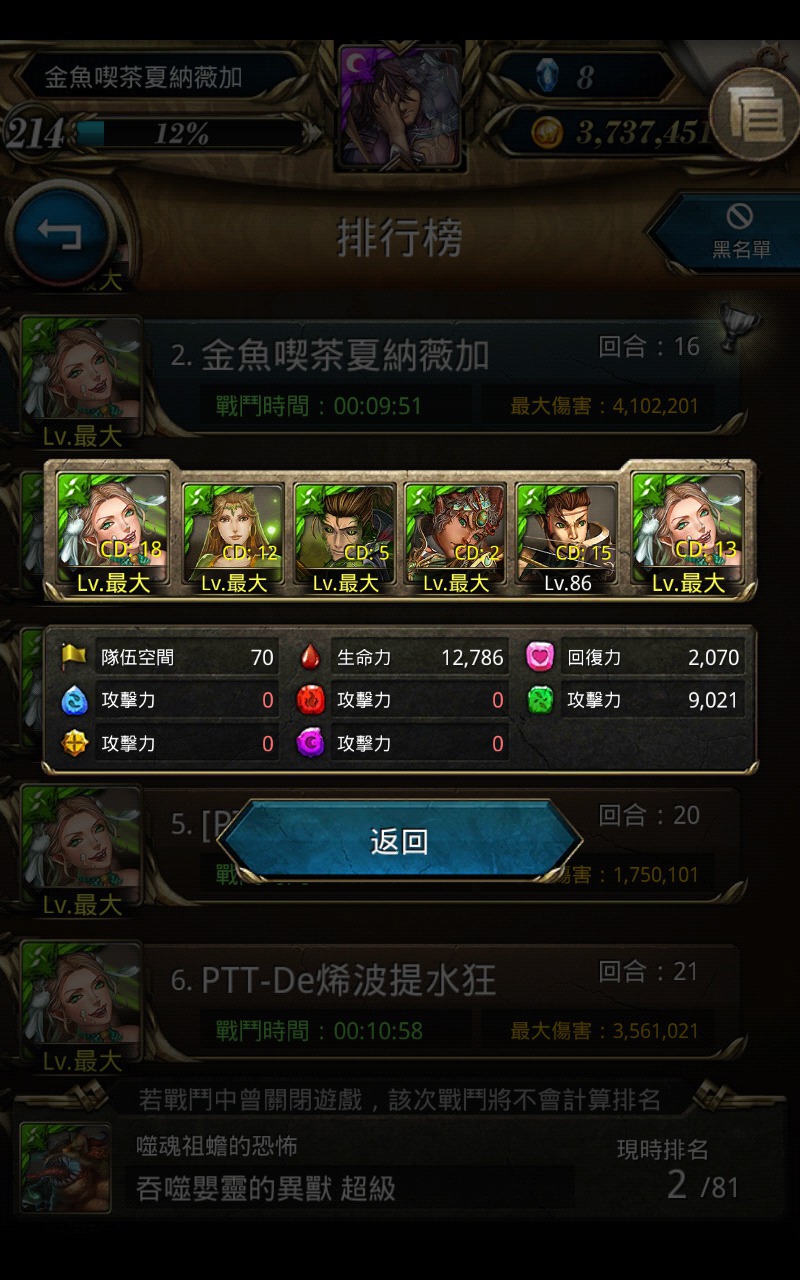Tap the diamond gem counter icon
Image resolution: width=800 pixels, height=1280 pixels.
click(545, 77)
